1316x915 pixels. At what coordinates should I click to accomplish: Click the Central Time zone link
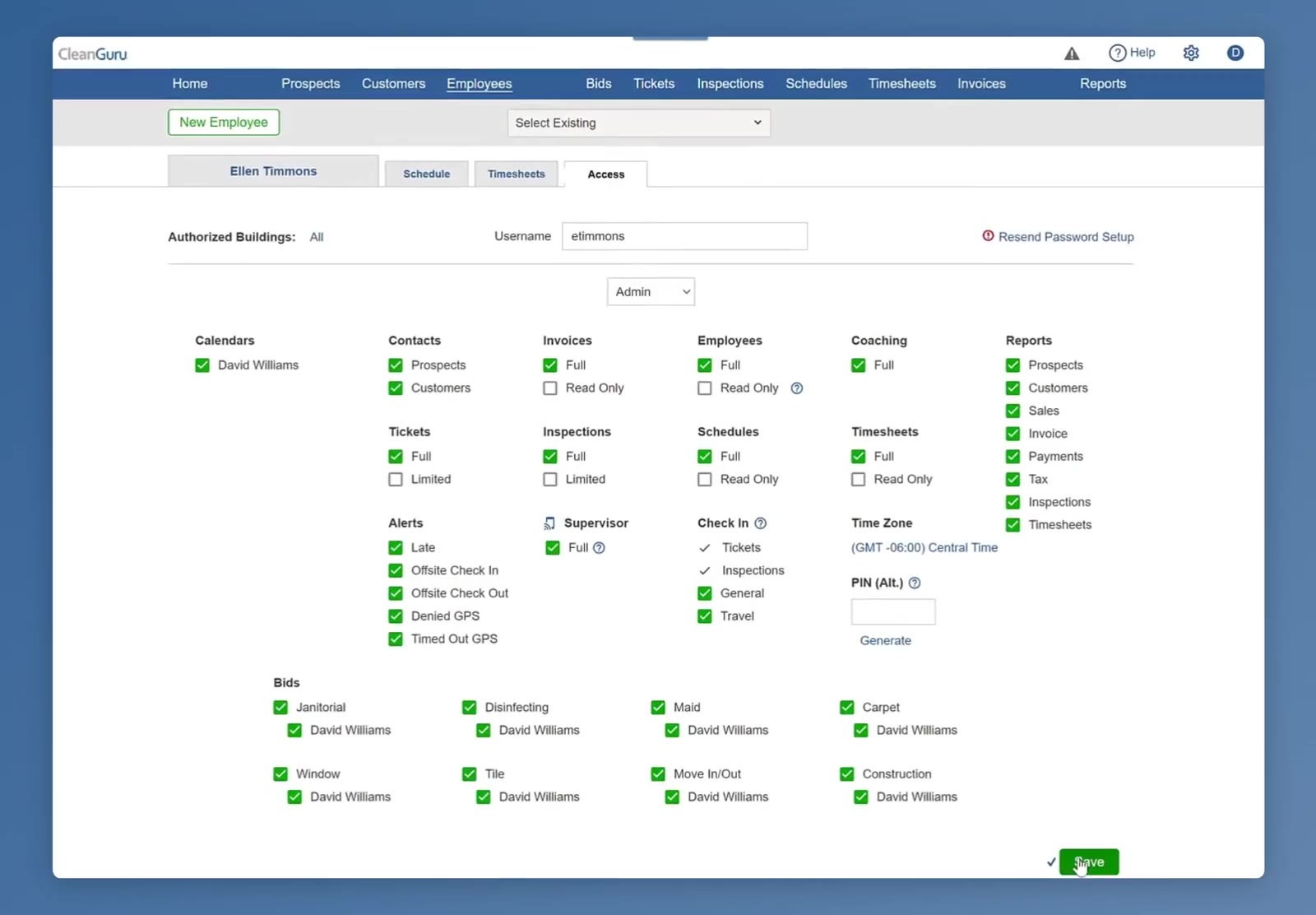(924, 548)
